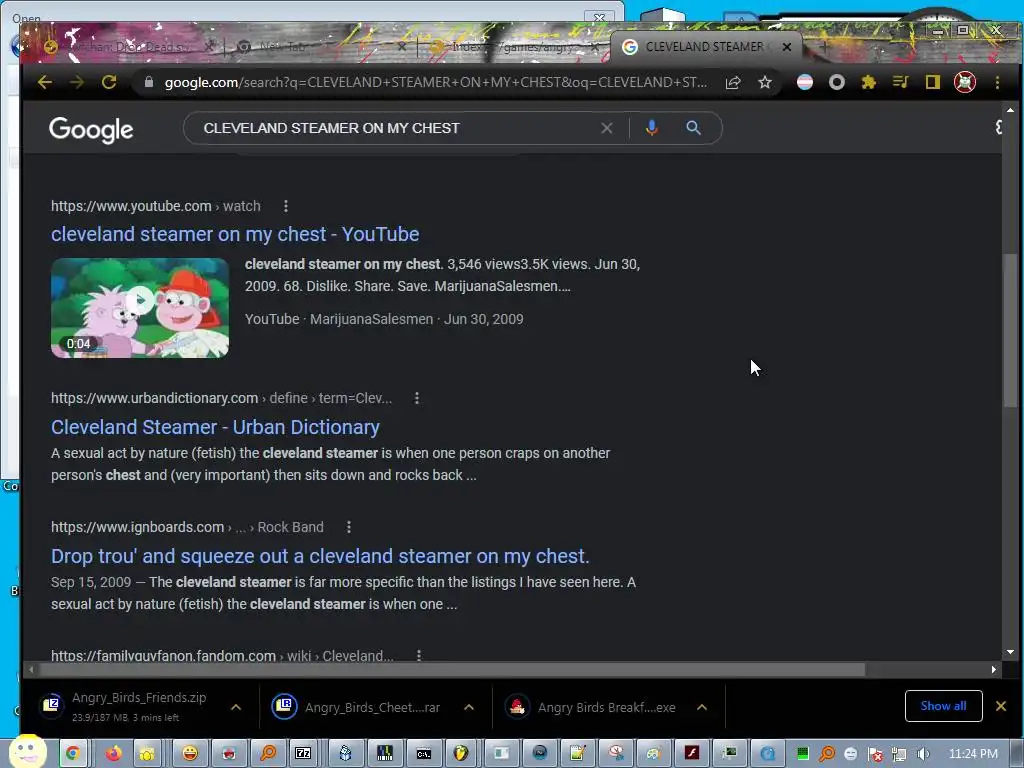Viewport: 1024px width, 768px height.
Task: View site info via the padlock icon
Action: pos(149,82)
